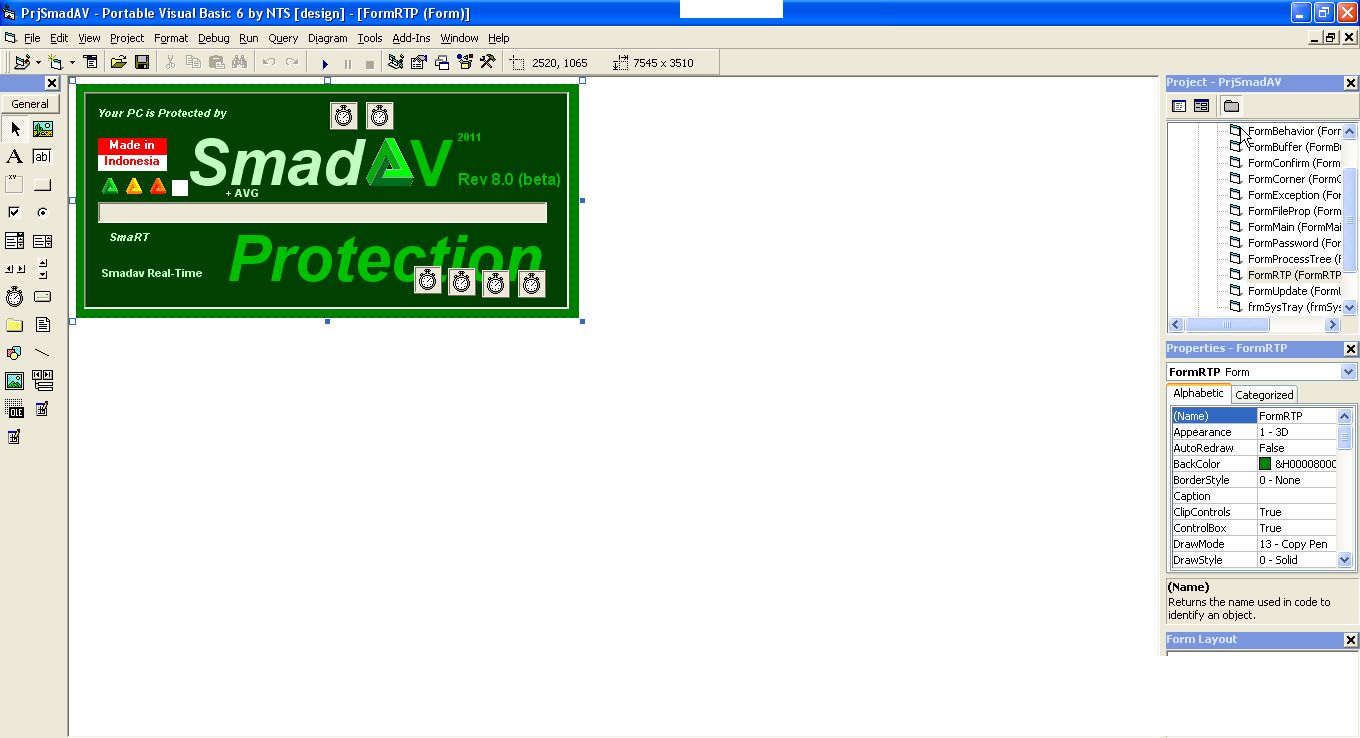Select the Pointer tool in the toolbox
1360x738 pixels.
click(x=14, y=129)
